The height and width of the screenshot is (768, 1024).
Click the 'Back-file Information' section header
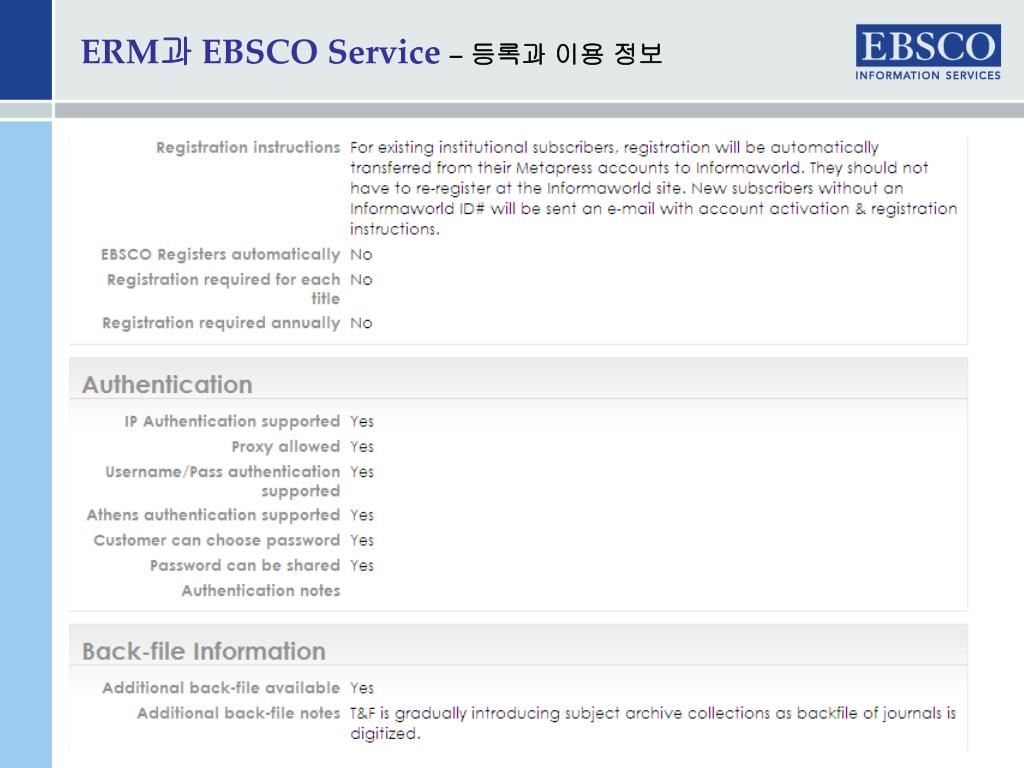tap(204, 651)
